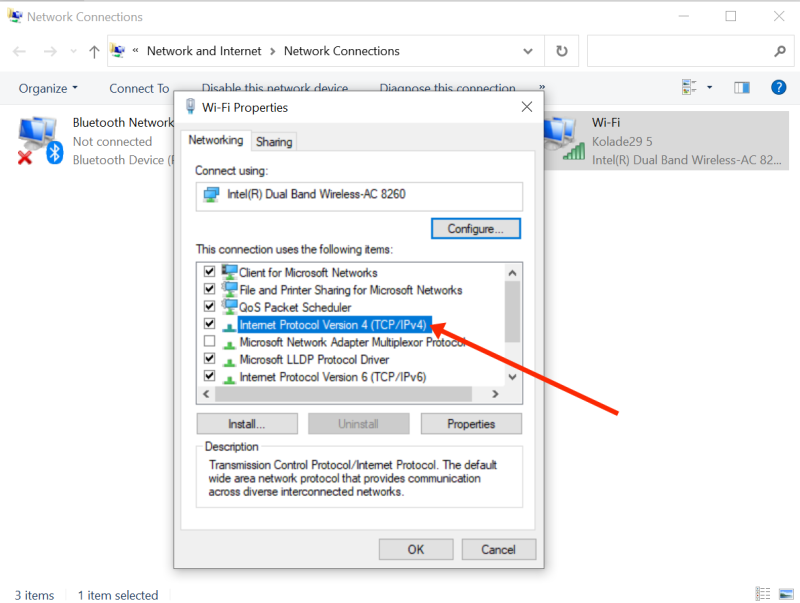Click the horizontal scrollbar thumb in items list
The image size is (800, 603).
click(x=343, y=394)
